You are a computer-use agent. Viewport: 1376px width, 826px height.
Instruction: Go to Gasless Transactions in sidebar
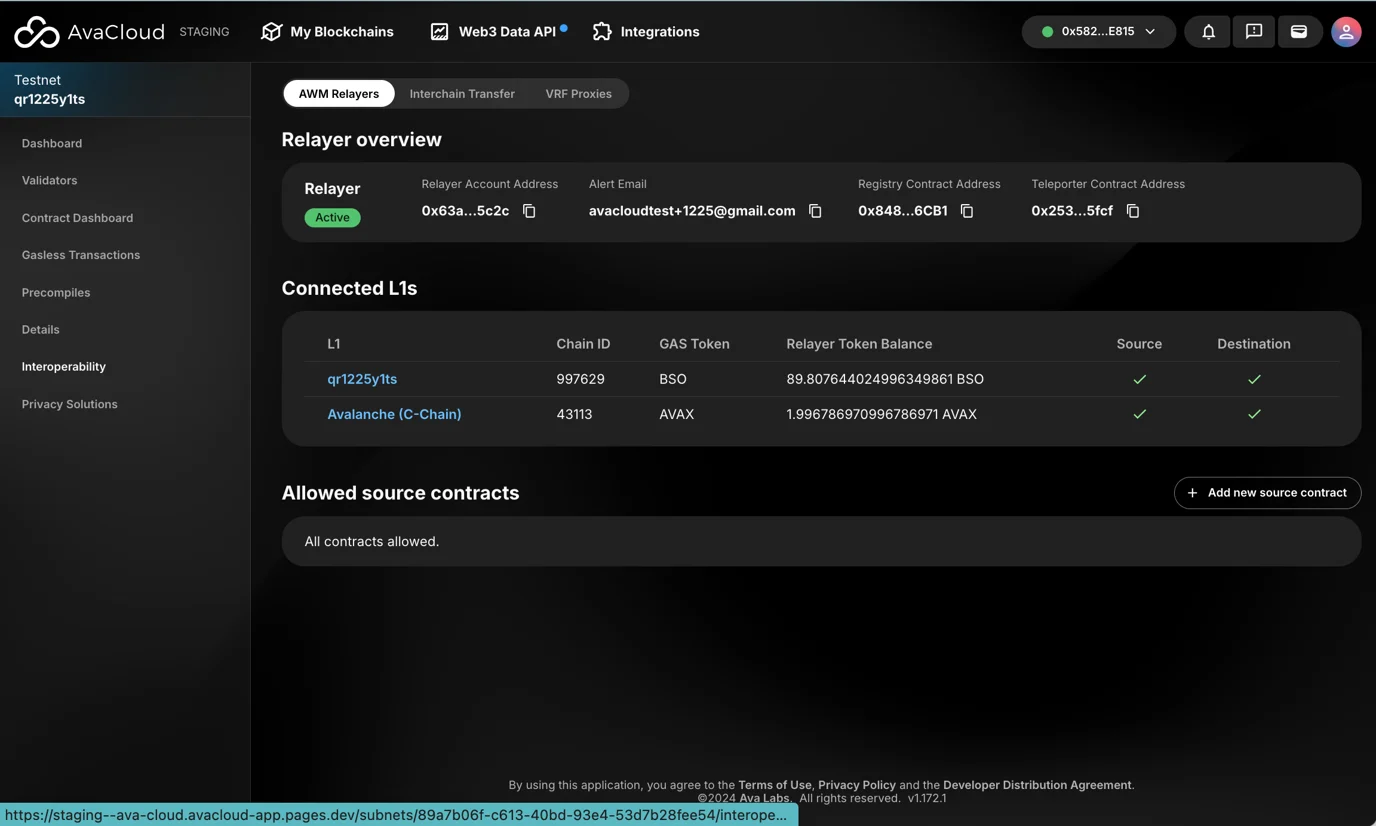pos(81,255)
